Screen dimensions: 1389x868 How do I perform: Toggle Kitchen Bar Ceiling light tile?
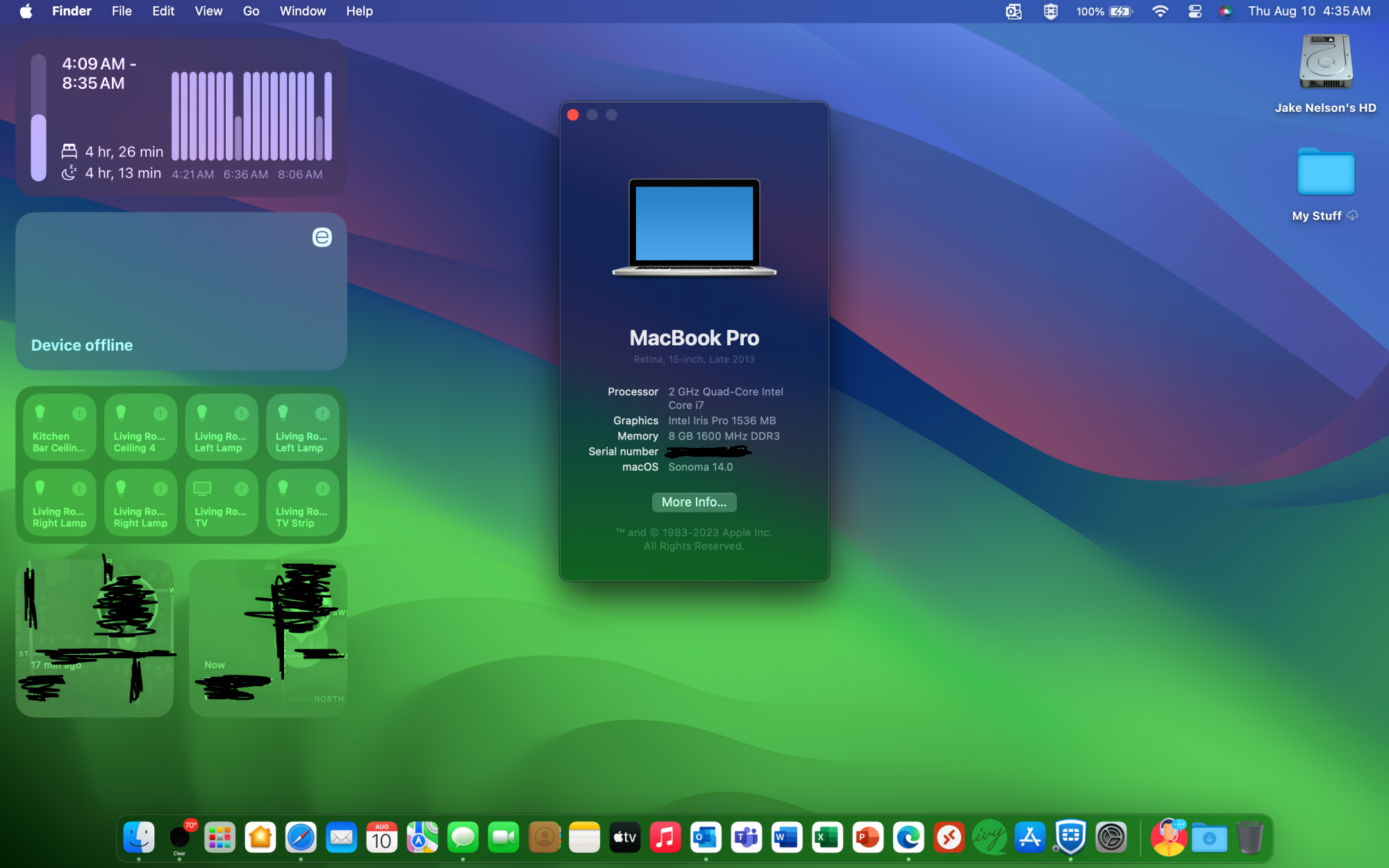pyautogui.click(x=60, y=428)
